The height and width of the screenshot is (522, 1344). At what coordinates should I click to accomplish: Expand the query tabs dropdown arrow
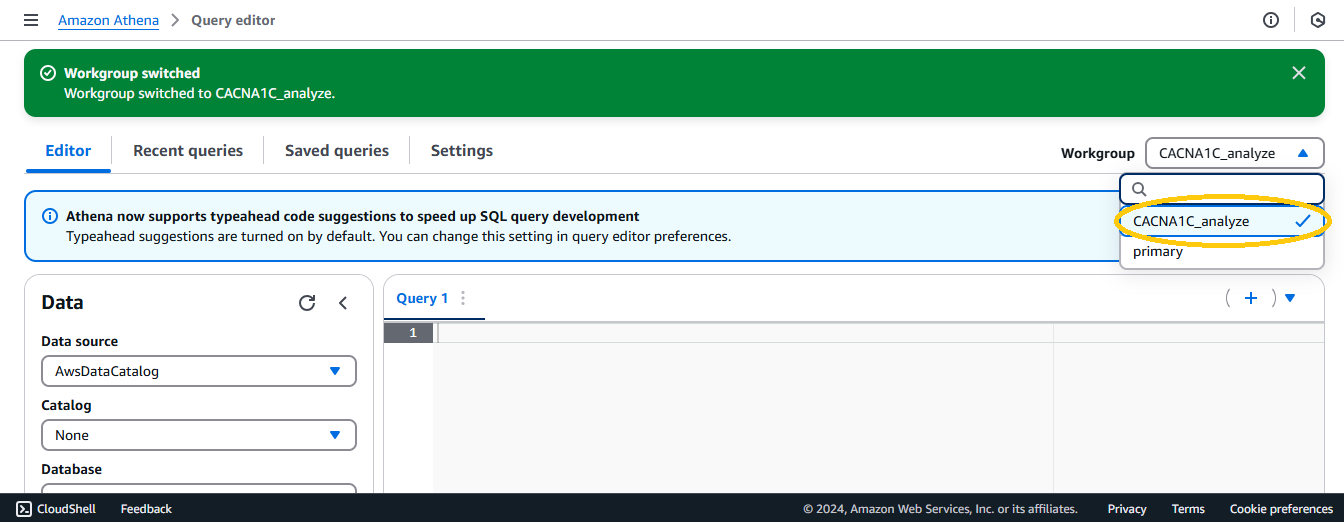tap(1290, 298)
